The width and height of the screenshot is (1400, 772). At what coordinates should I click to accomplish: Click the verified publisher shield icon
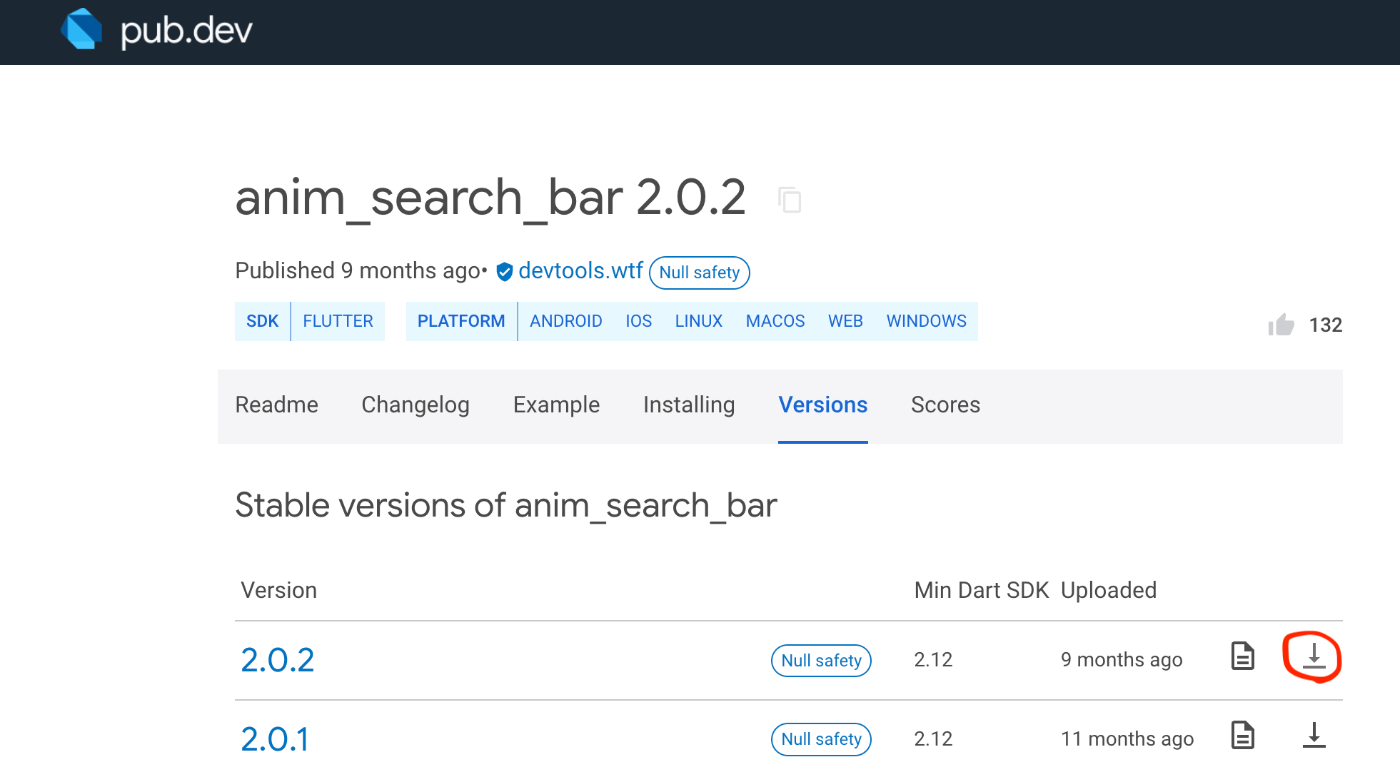504,271
